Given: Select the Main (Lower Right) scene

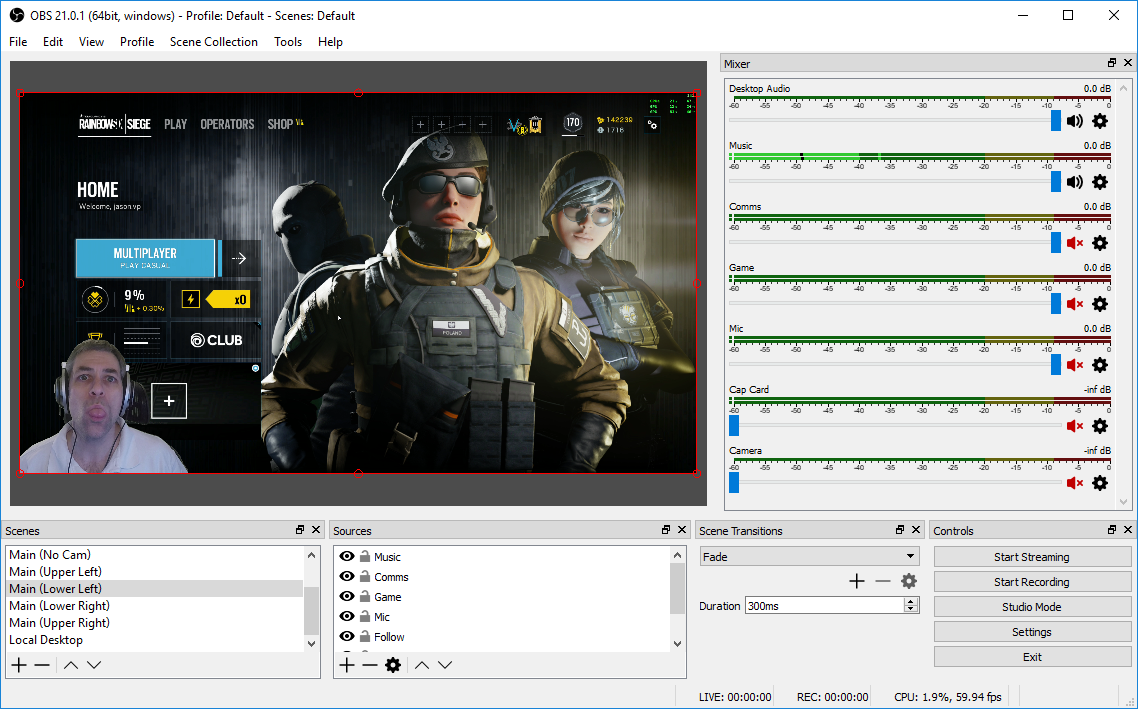Looking at the screenshot, I should pos(155,606).
